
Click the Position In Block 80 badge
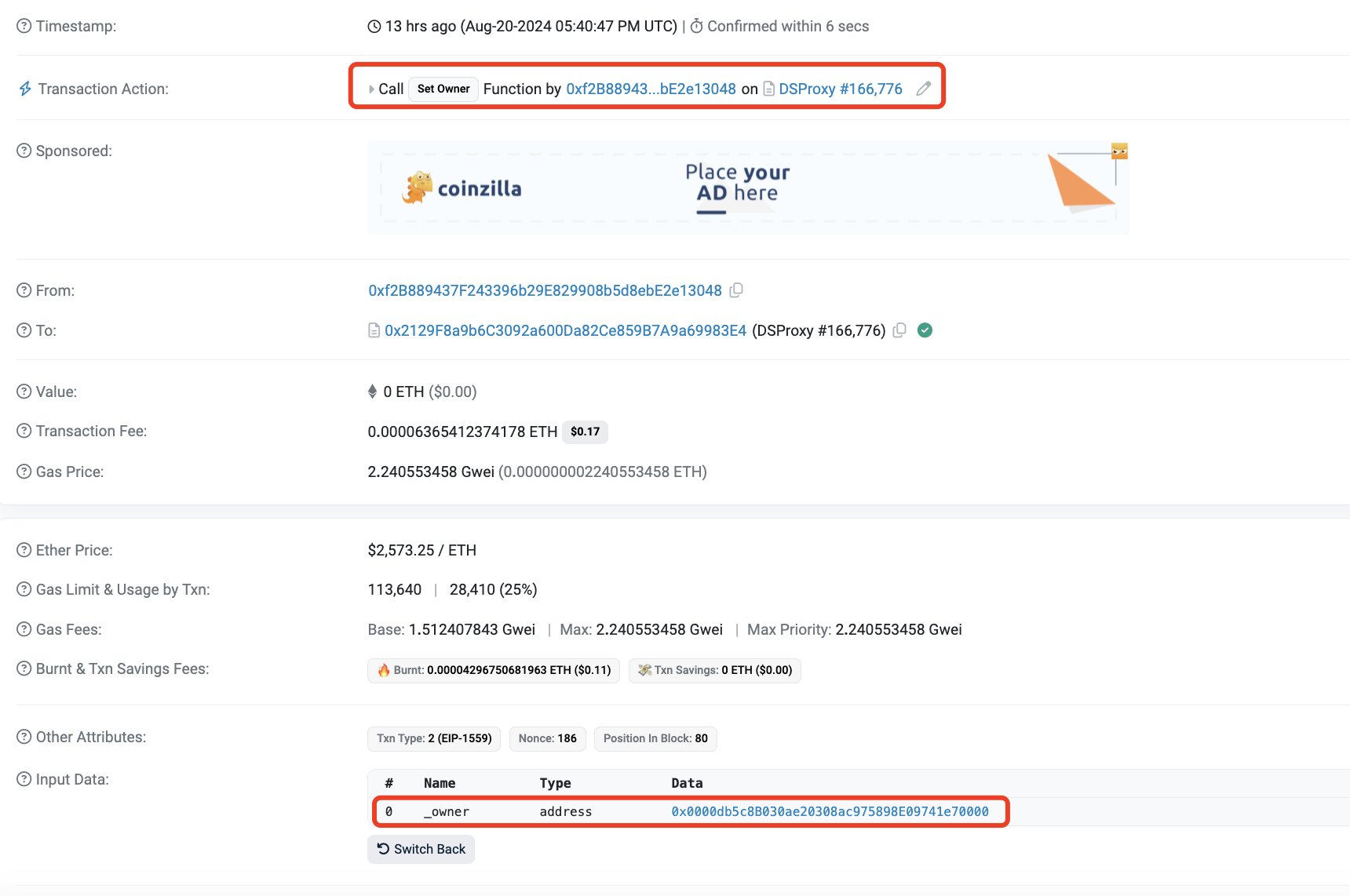pyautogui.click(x=655, y=738)
